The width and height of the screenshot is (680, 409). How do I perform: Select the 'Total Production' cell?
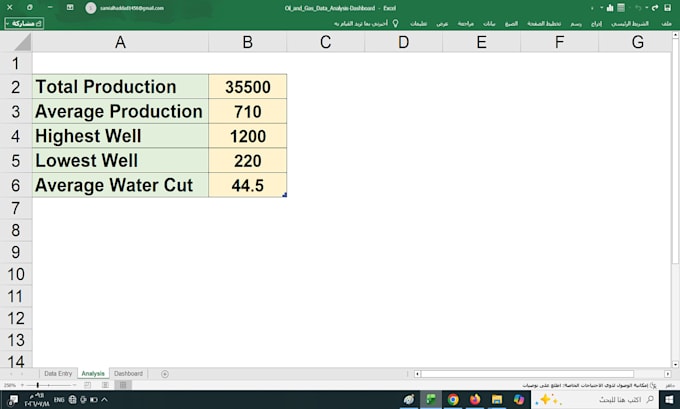tap(121, 87)
